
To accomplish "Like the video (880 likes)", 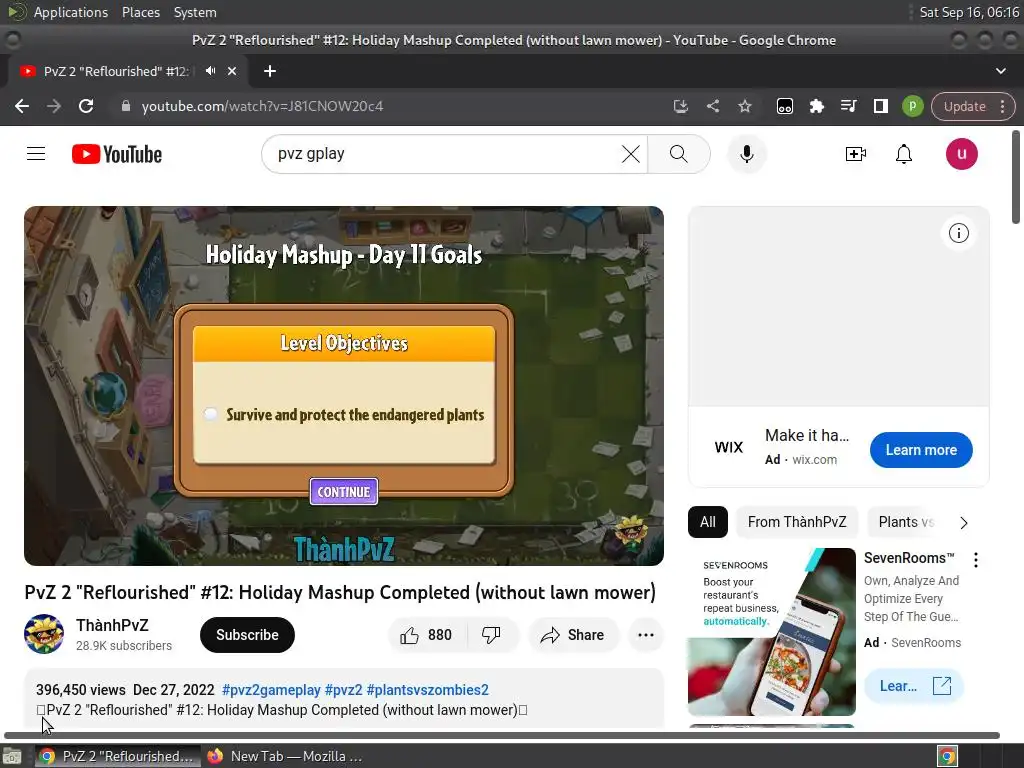I will (x=426, y=635).
